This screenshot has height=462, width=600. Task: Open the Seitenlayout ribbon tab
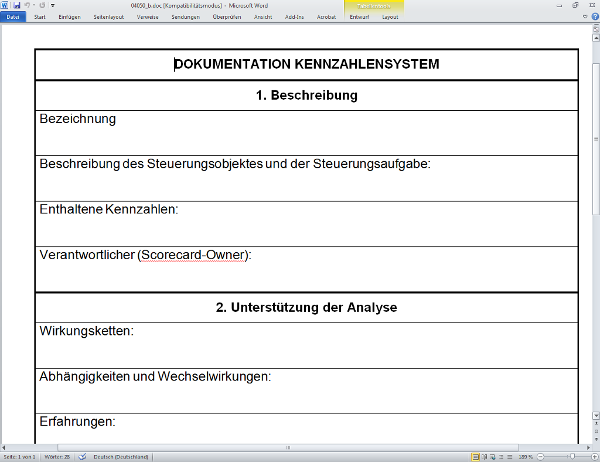[107, 17]
